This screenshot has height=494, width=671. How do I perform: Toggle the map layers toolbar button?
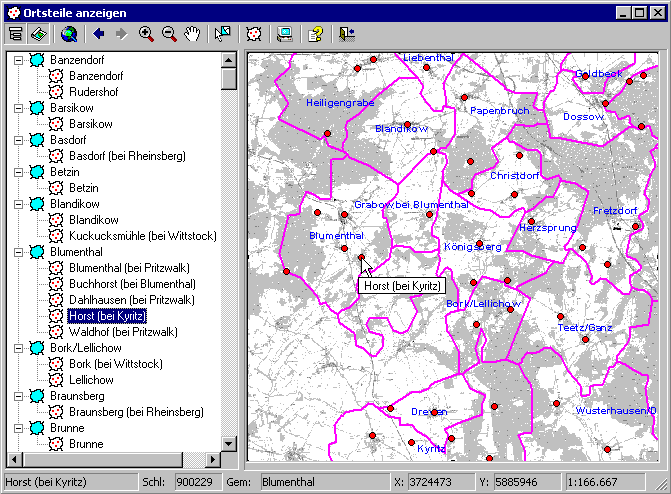coord(39,34)
